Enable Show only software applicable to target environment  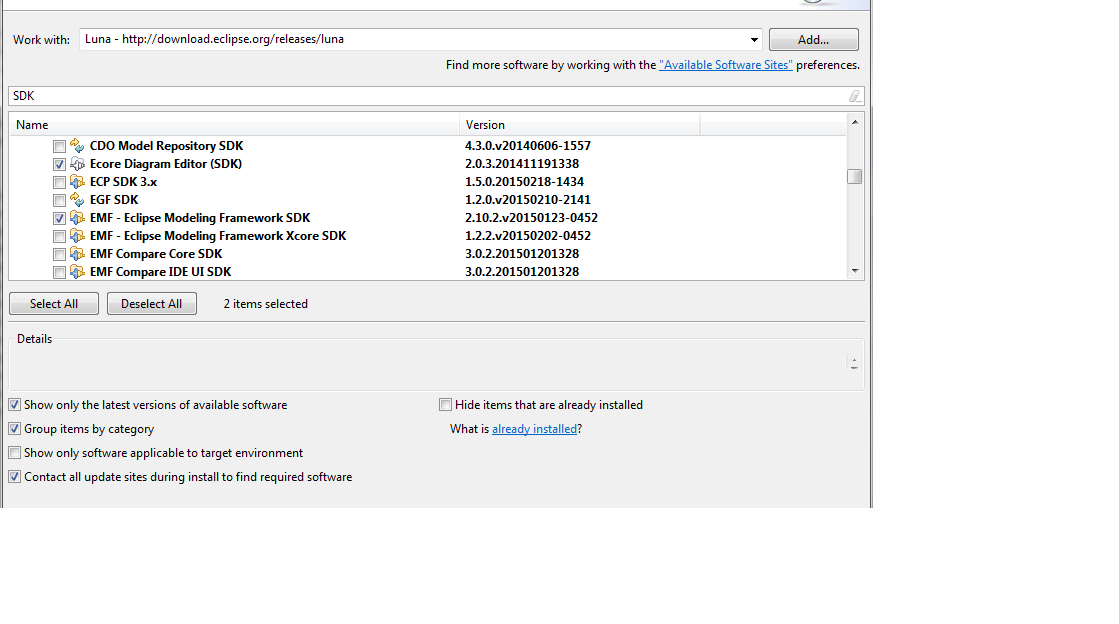[x=14, y=453]
